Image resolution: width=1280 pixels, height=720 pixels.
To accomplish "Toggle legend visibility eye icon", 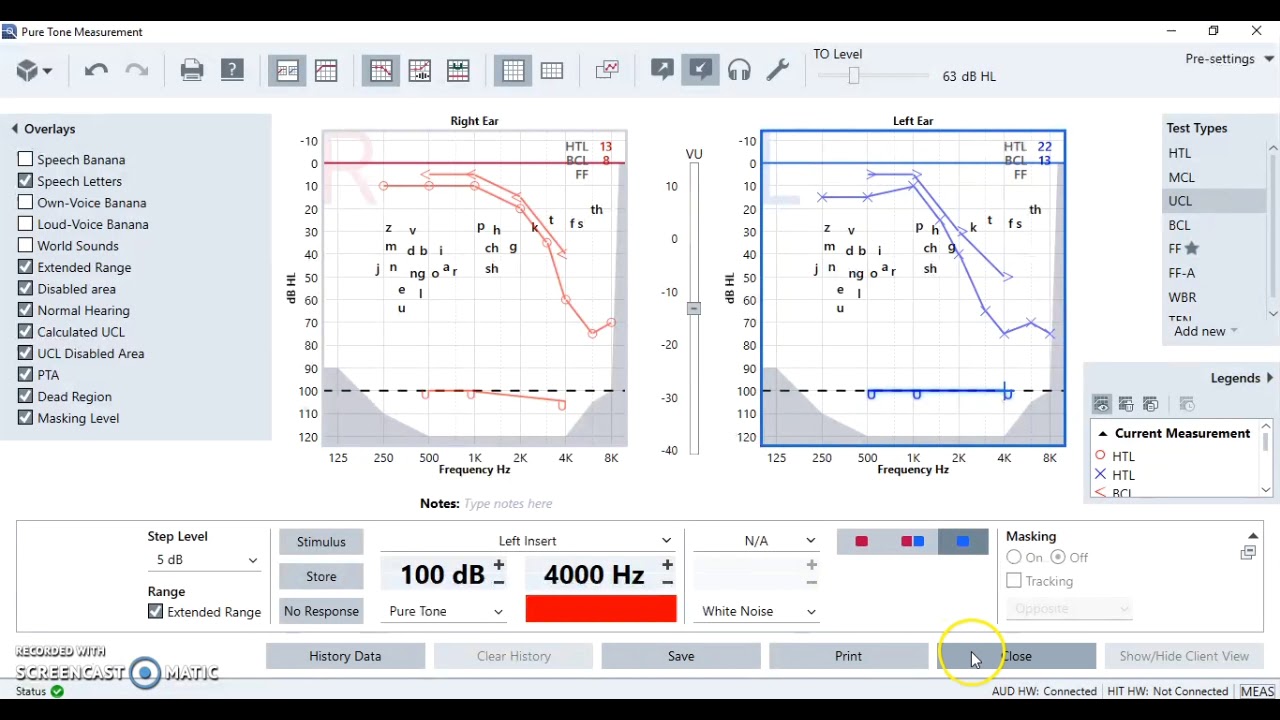I will (1101, 404).
